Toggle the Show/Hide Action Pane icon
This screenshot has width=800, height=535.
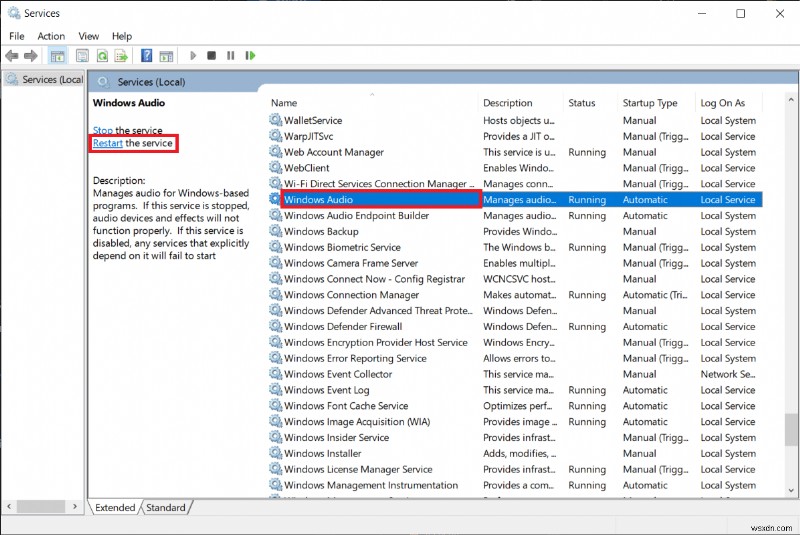166,56
